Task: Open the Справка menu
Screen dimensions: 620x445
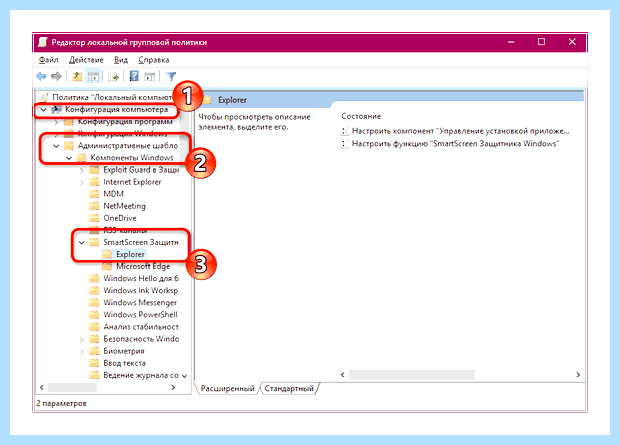Action: coord(154,60)
